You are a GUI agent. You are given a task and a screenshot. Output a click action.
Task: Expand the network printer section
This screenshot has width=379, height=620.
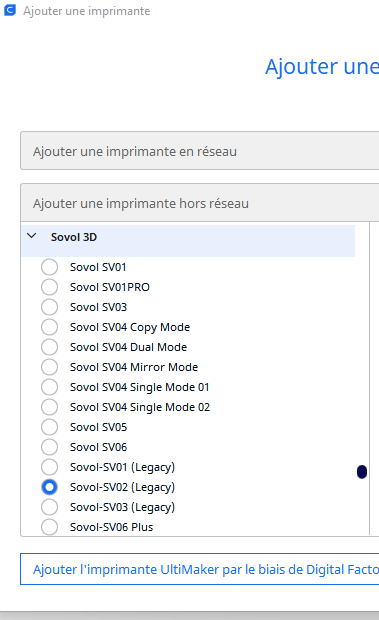200,151
